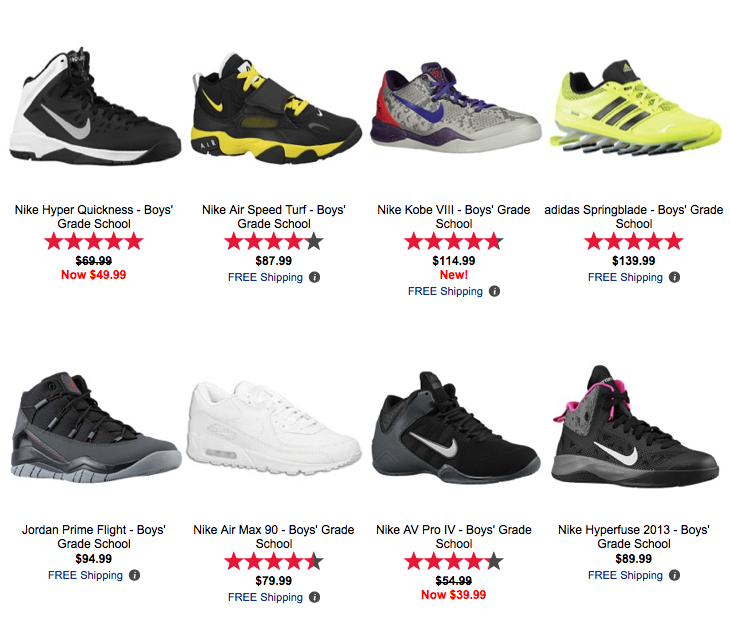
Task: Click info icon beside Nike Air Speed Turf shipping
Action: [x=315, y=277]
